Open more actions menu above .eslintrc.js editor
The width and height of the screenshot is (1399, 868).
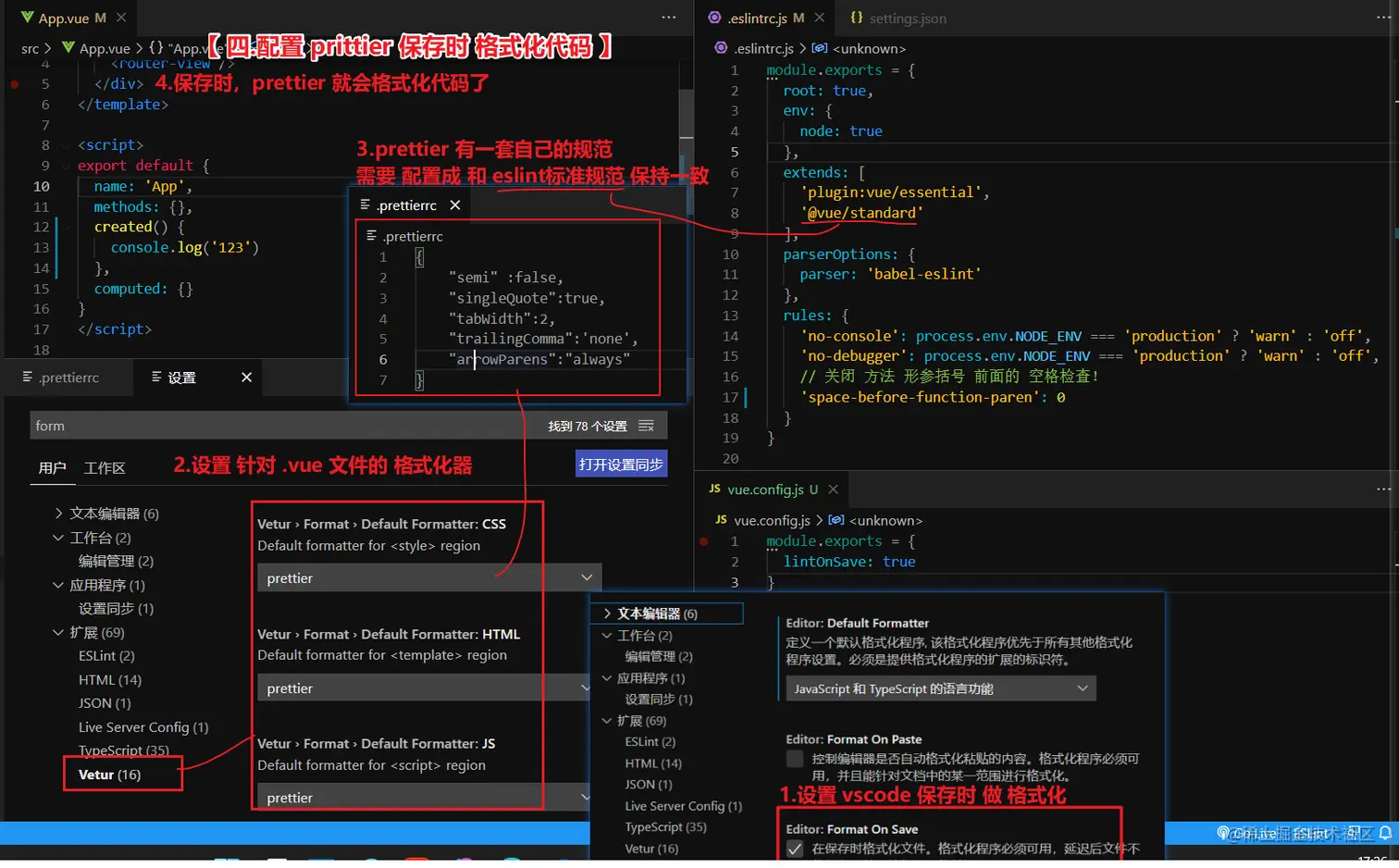(x=1383, y=18)
